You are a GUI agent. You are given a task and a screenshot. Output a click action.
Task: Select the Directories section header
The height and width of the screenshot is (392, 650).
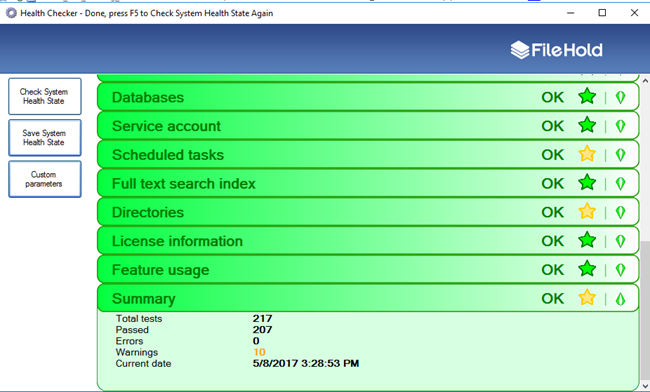click(368, 212)
